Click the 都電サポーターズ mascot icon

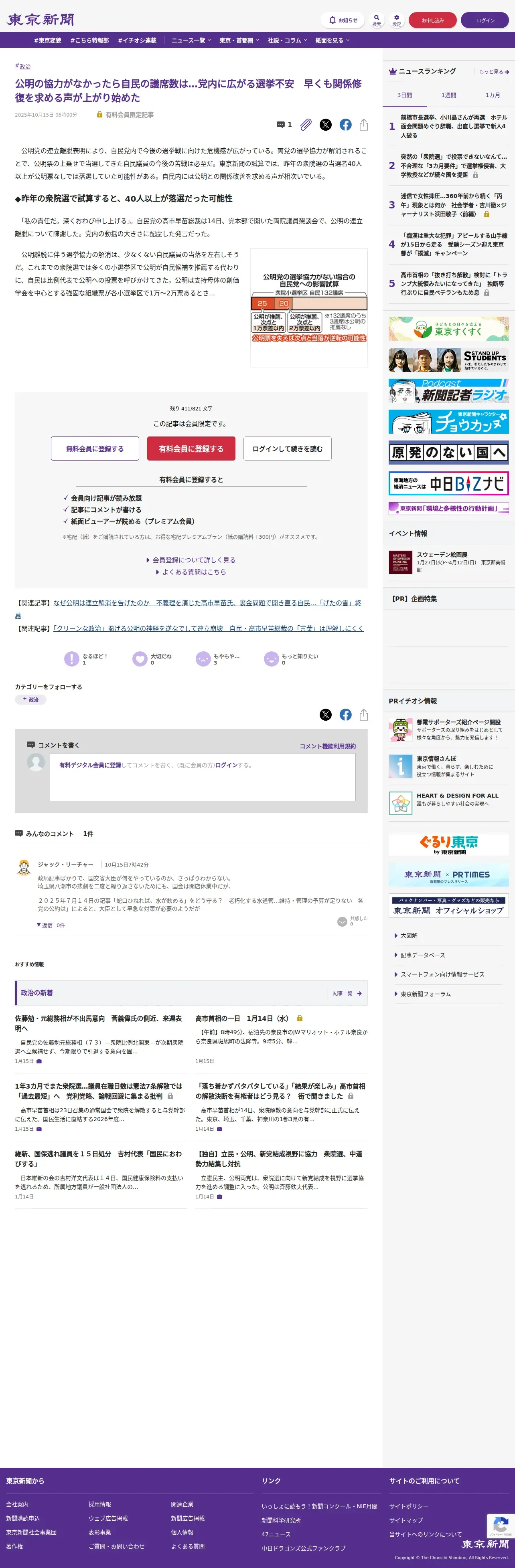(400, 729)
